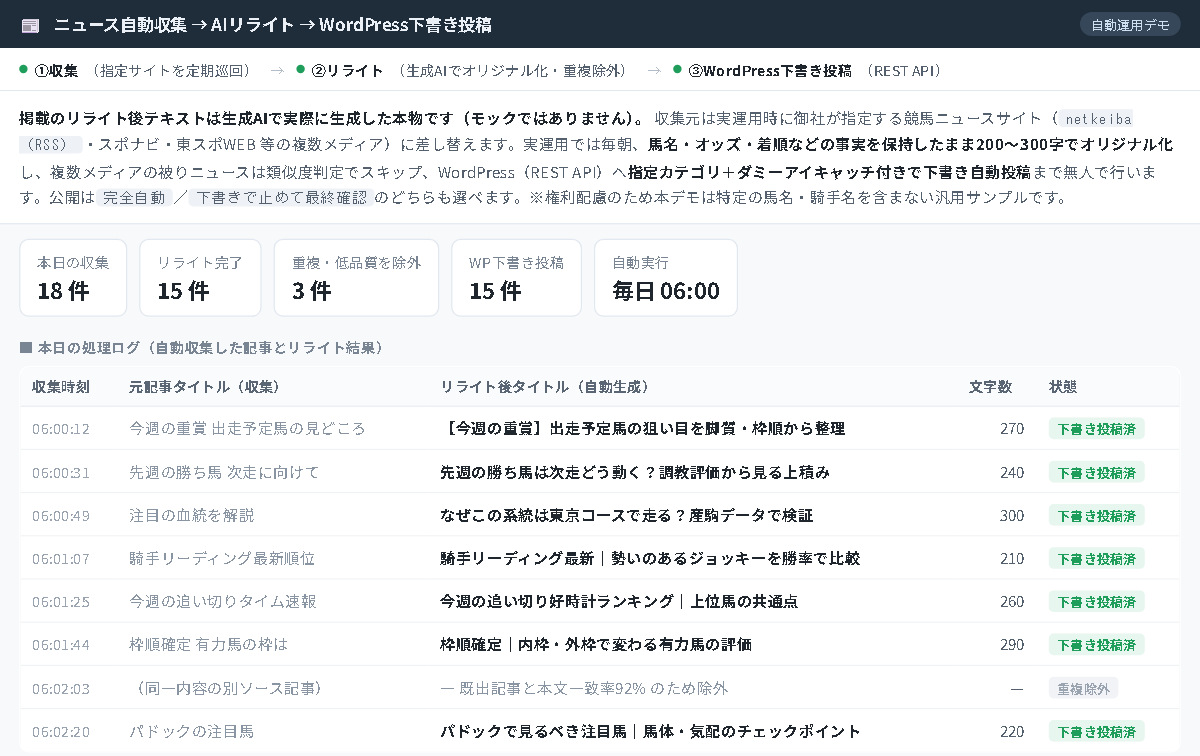Click the 重複除外 status badge
The height and width of the screenshot is (756, 1200).
[1083, 688]
